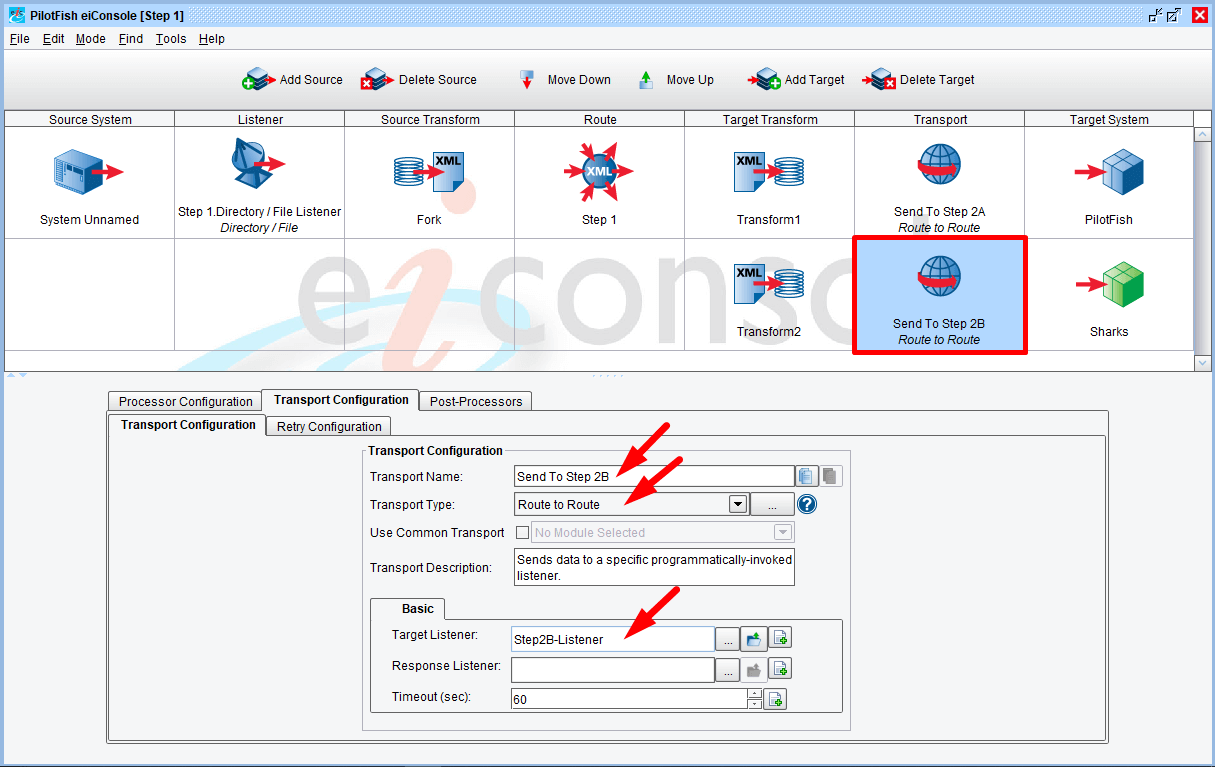The image size is (1215, 767).
Task: Click the folder icon next to Target Listener
Action: tap(754, 639)
